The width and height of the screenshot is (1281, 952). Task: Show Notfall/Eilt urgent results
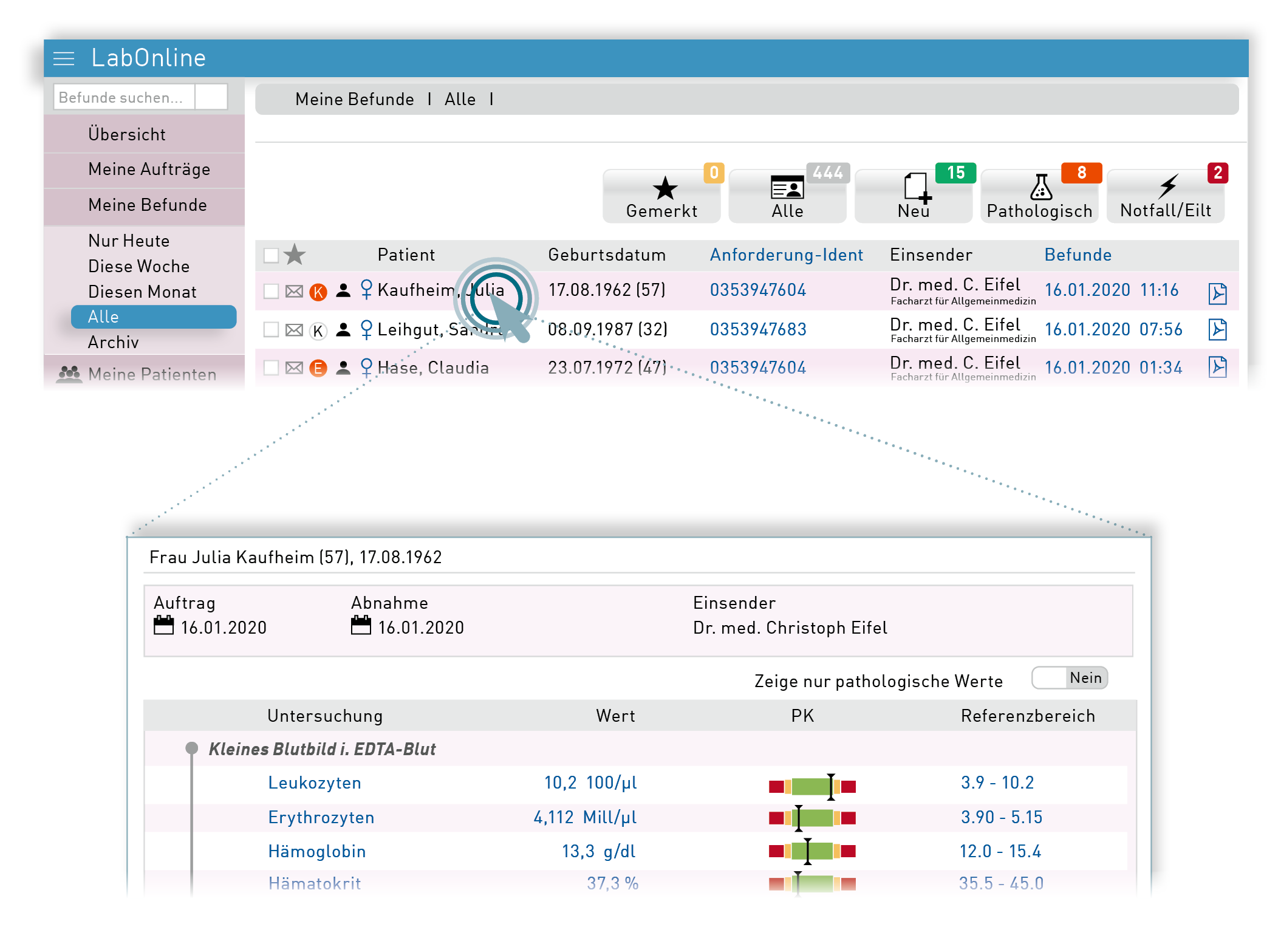(1165, 197)
